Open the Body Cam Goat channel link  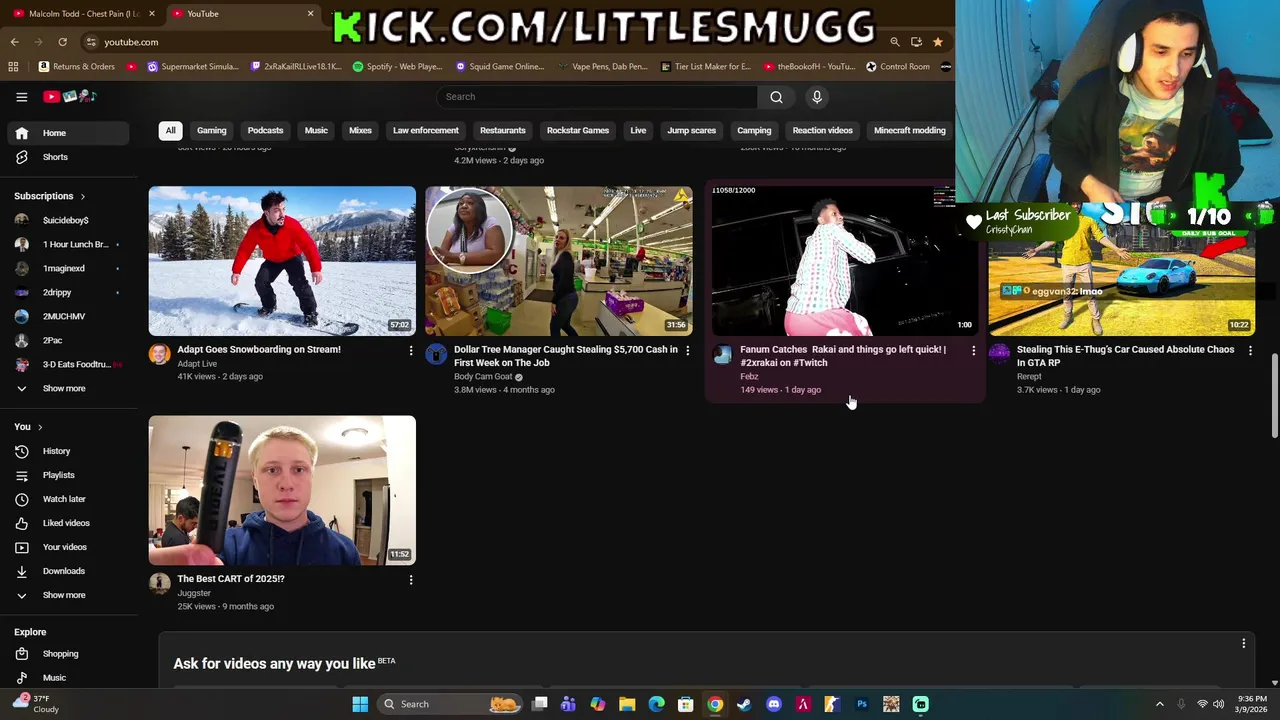coord(483,377)
